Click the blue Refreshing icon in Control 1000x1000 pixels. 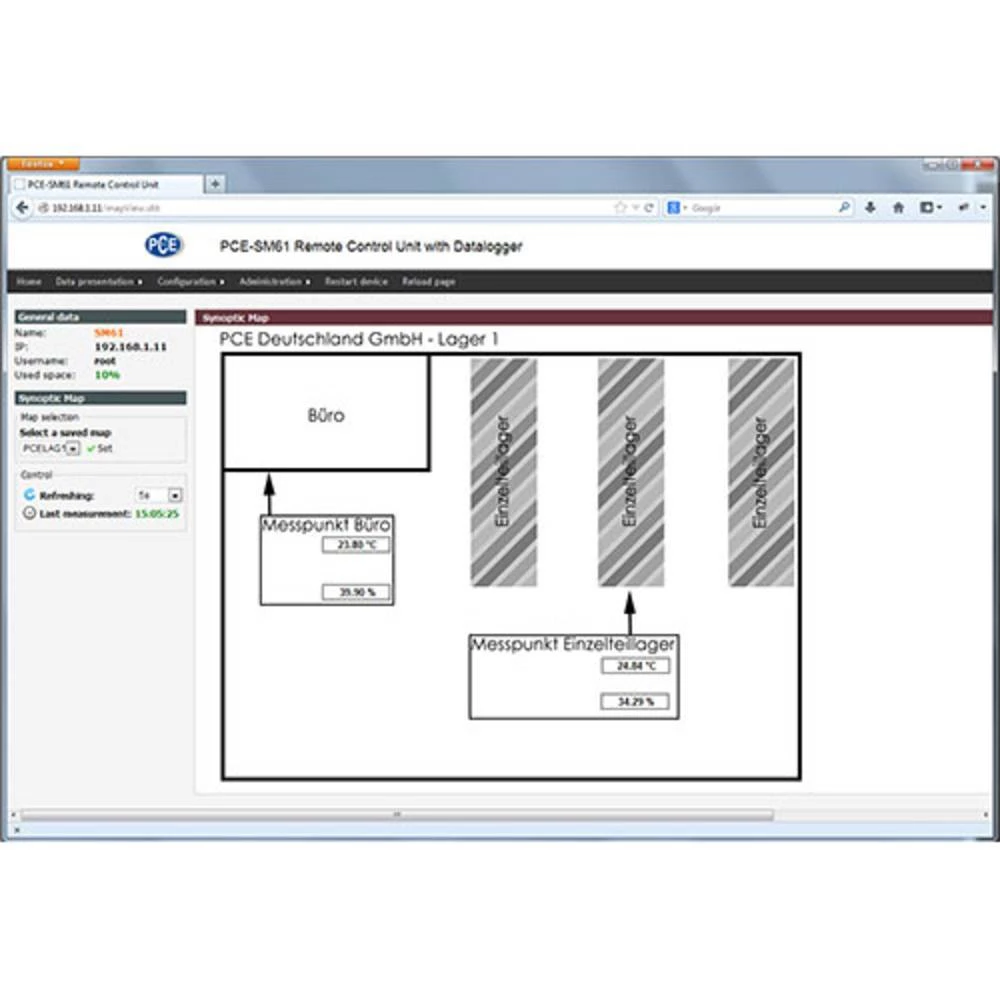29,495
